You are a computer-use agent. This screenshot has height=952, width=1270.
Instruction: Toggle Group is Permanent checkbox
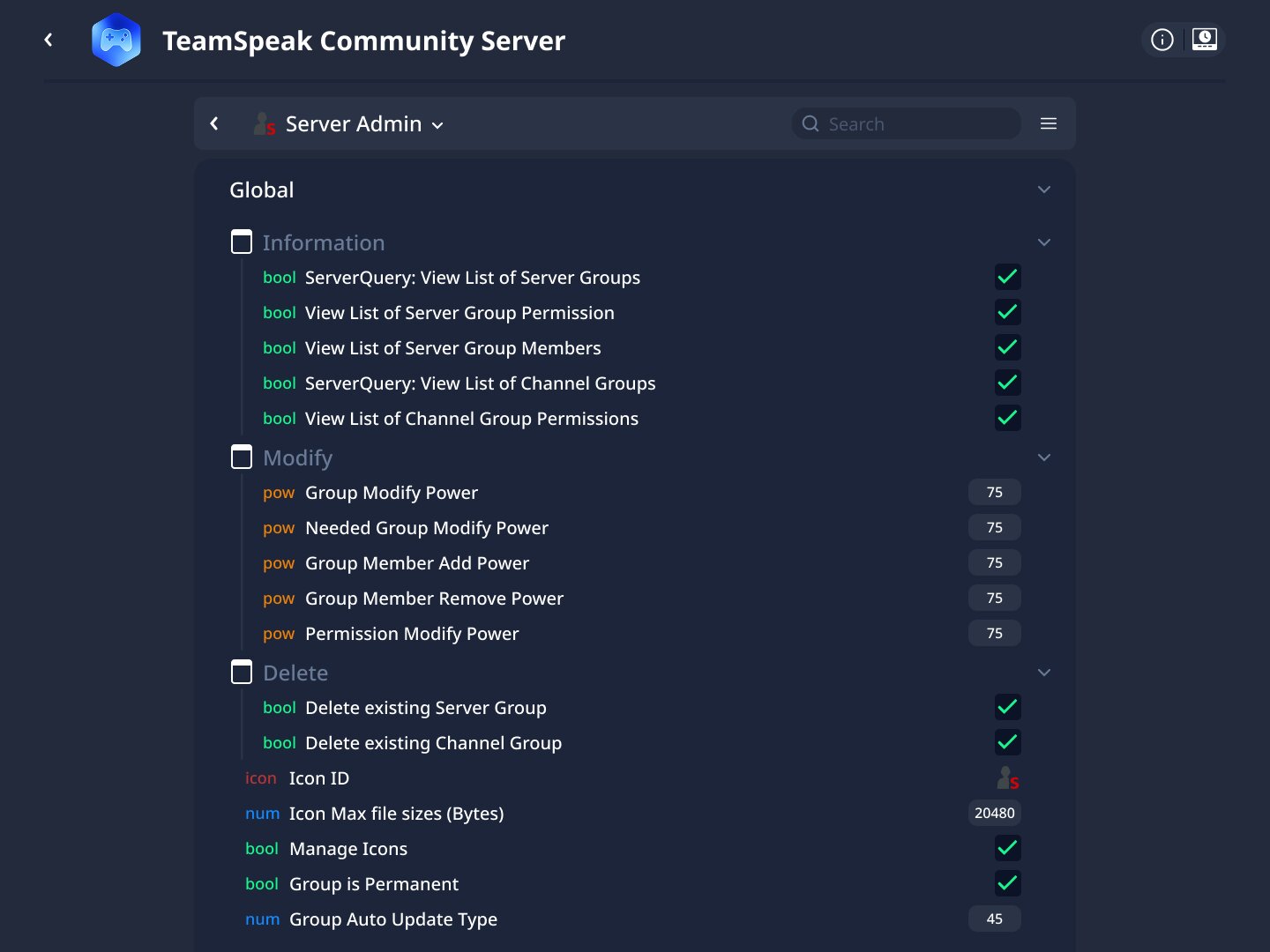click(x=1008, y=883)
